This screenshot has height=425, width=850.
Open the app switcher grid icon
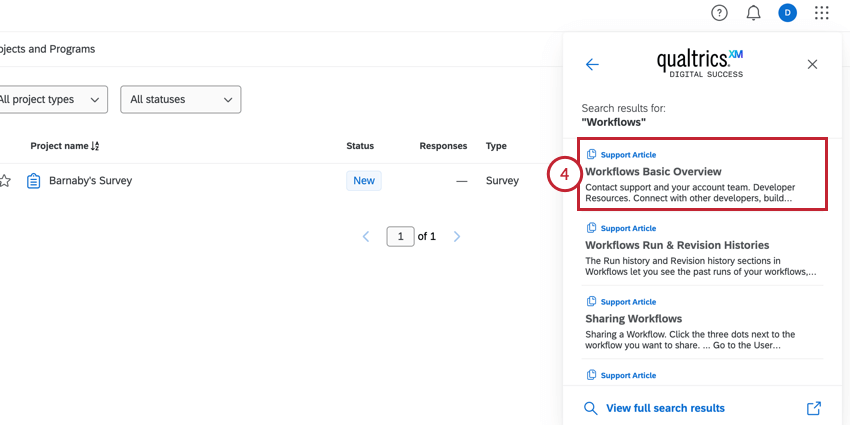822,13
